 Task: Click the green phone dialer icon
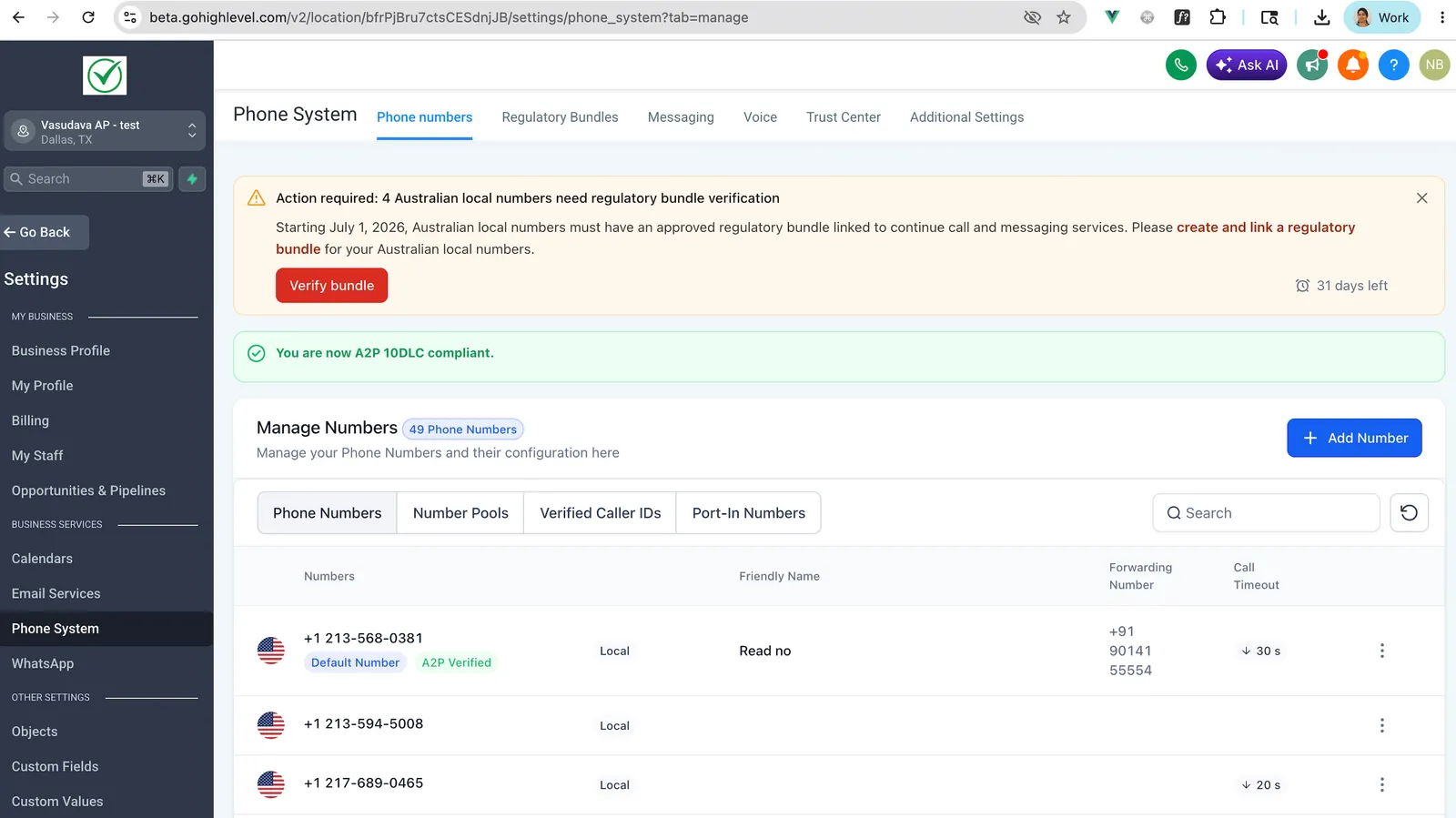(1180, 65)
